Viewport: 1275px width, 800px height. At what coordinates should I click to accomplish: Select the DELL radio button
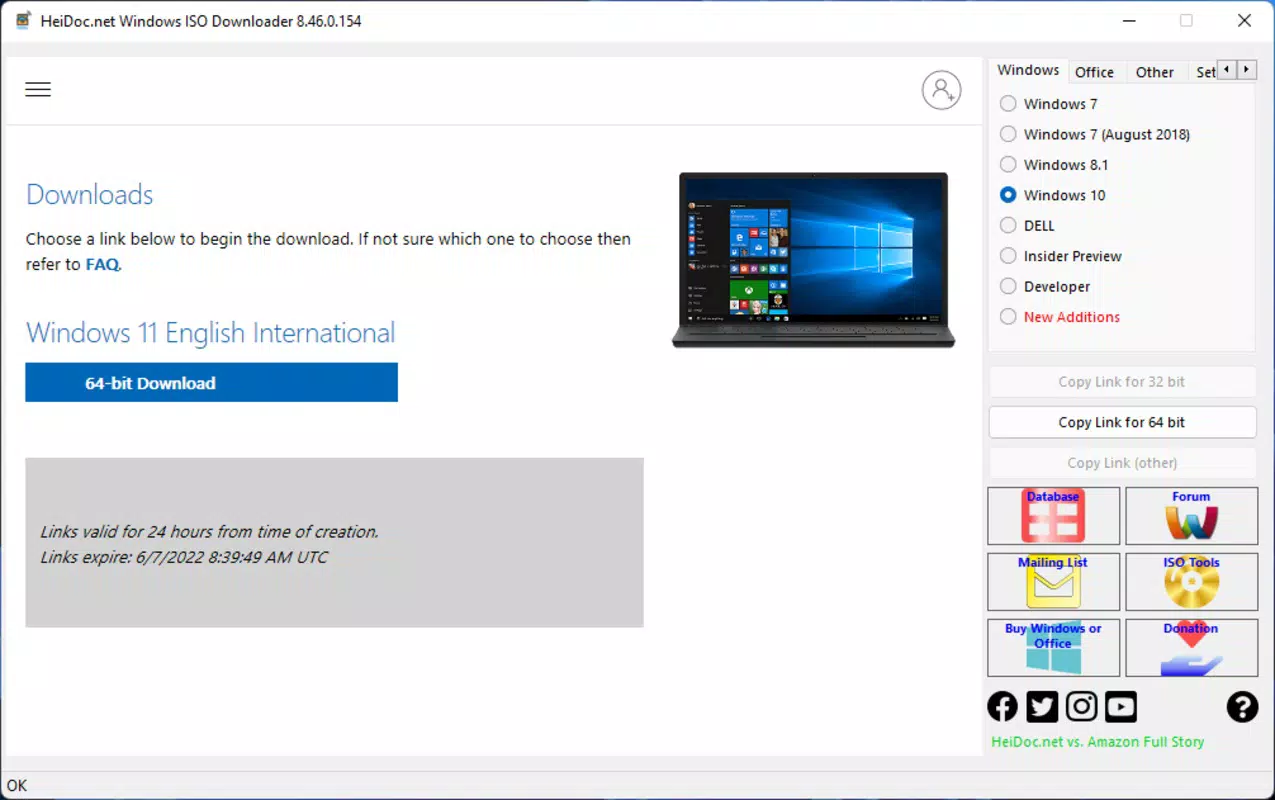tap(1008, 226)
